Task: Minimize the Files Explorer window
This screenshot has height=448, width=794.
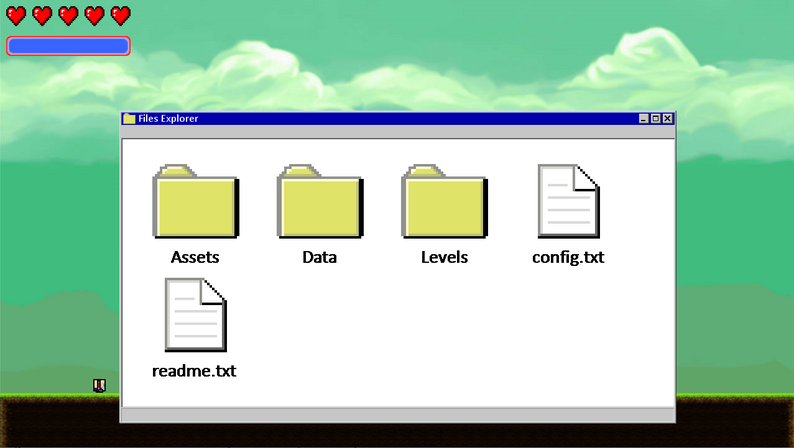Action: [x=644, y=118]
